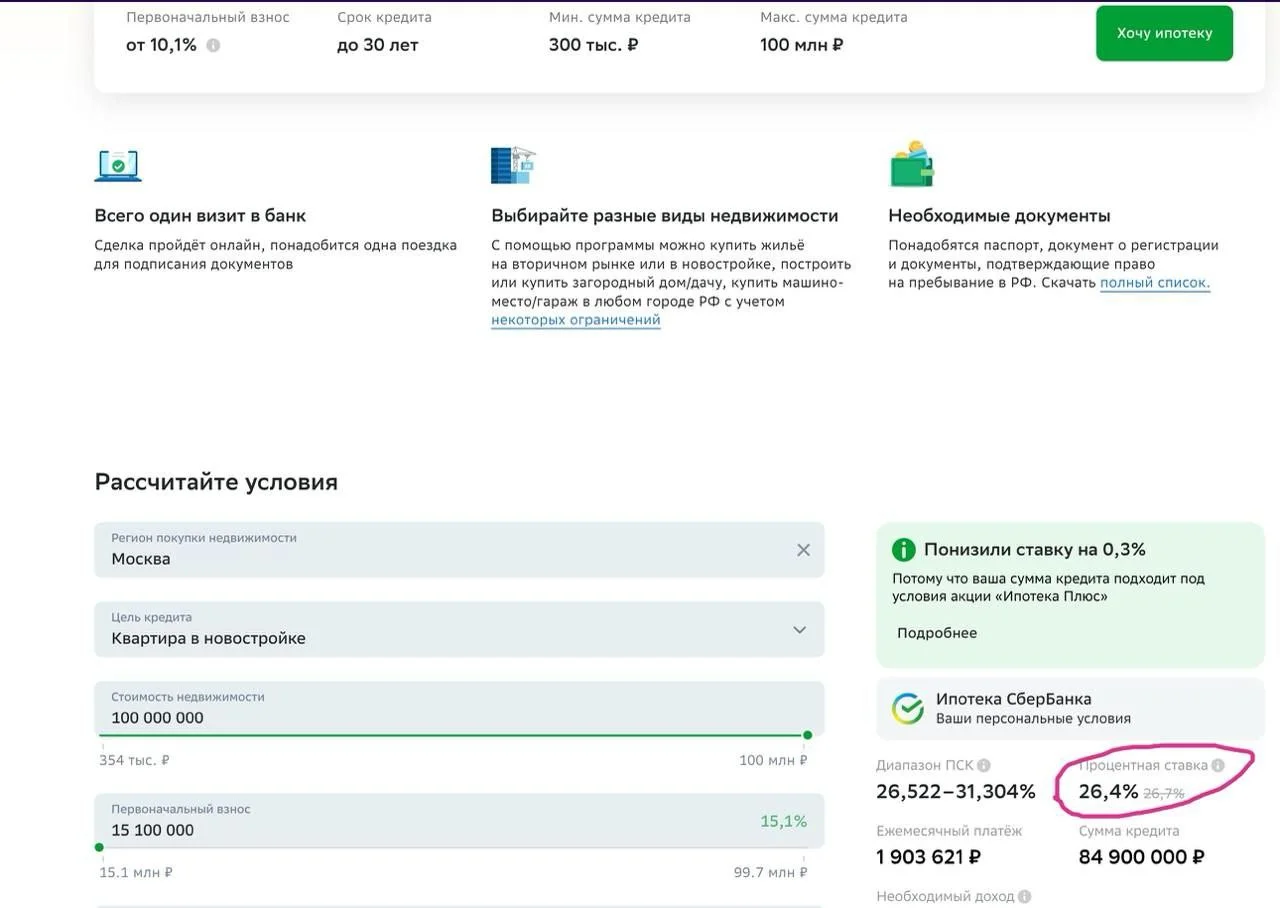This screenshot has height=908, width=1280.
Task: Click the monthly payment value '1 903 621 ₽'
Action: [928, 857]
